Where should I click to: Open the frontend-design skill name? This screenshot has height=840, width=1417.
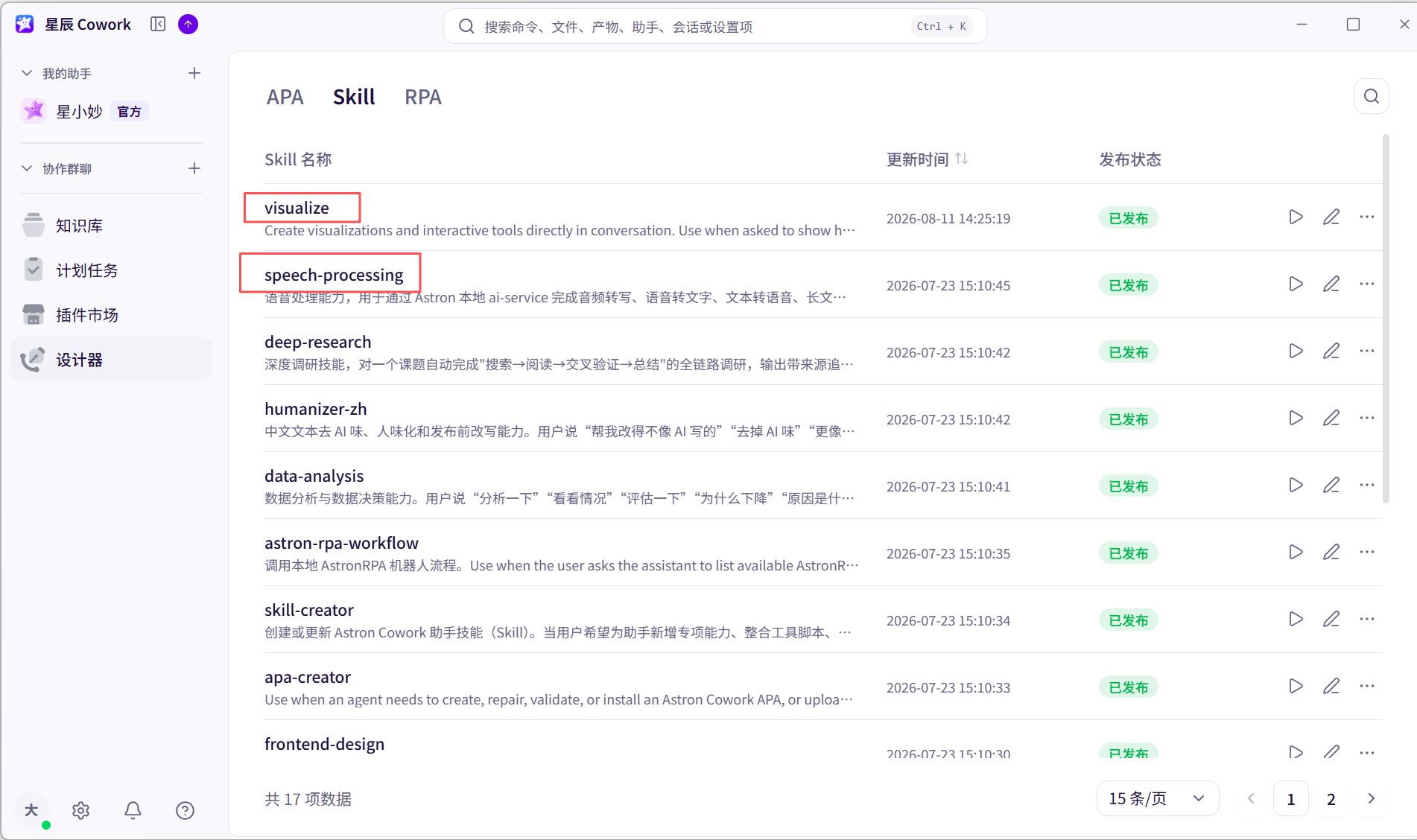pos(324,744)
